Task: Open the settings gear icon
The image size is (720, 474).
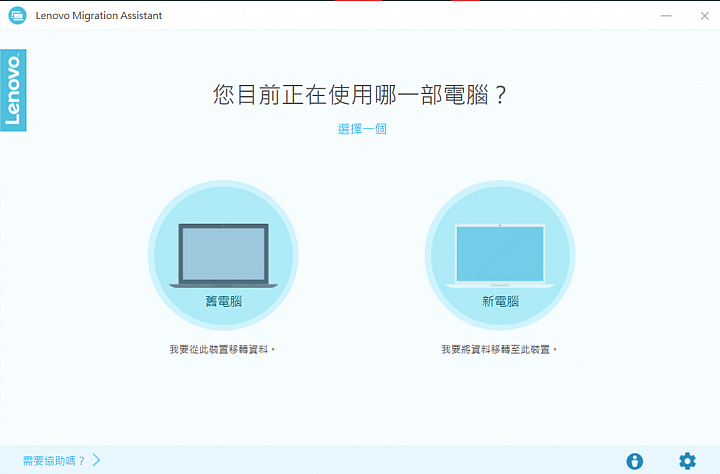Action: coord(687,461)
